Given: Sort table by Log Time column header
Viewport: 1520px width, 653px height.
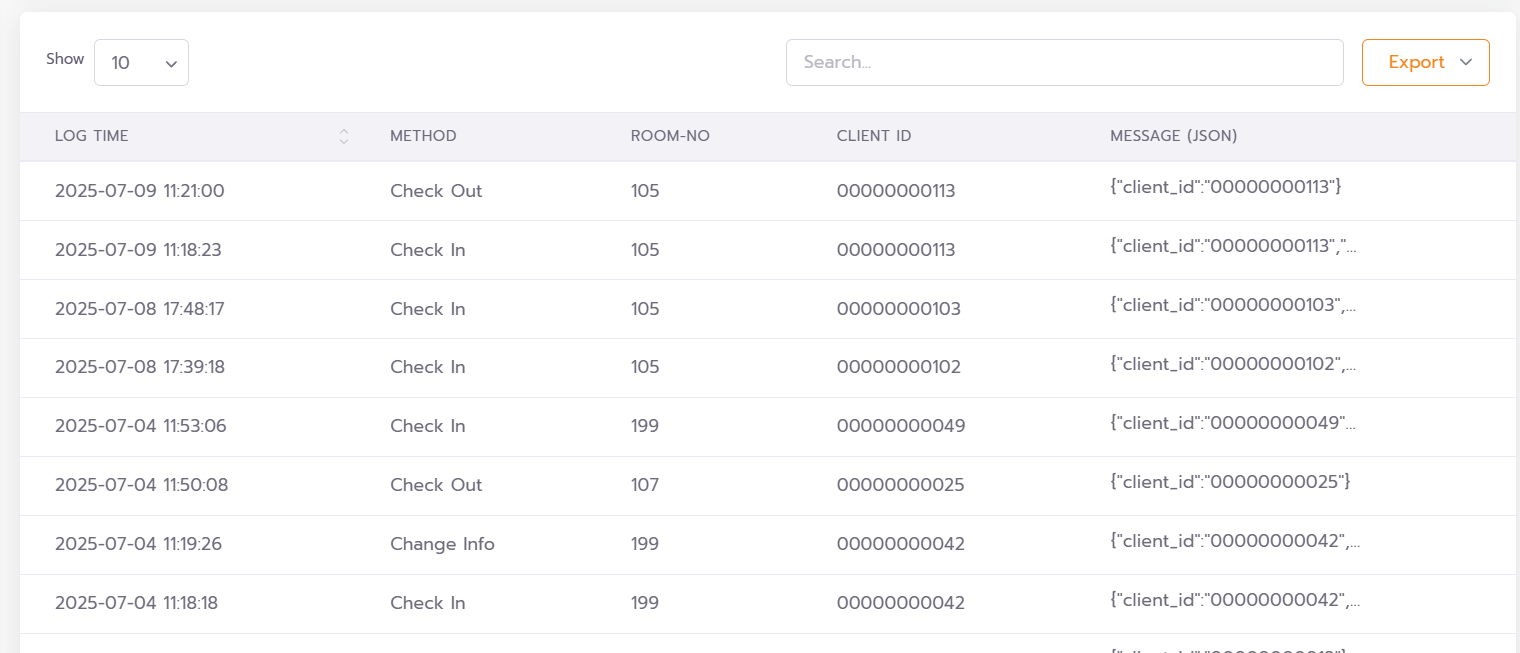Looking at the screenshot, I should [x=92, y=136].
